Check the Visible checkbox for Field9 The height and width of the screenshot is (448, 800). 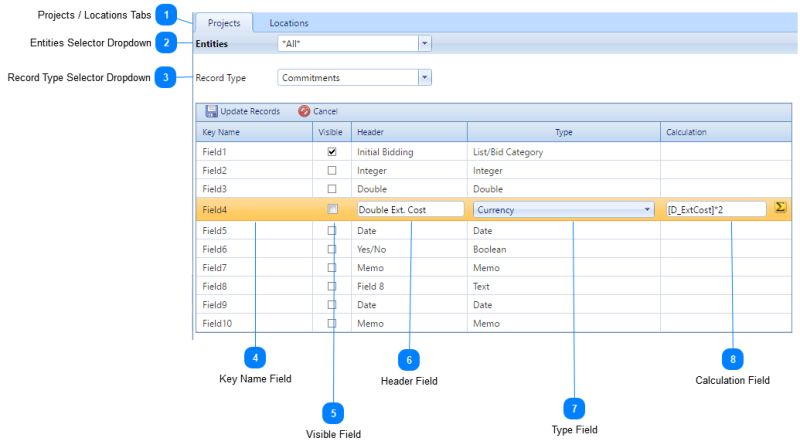332,305
